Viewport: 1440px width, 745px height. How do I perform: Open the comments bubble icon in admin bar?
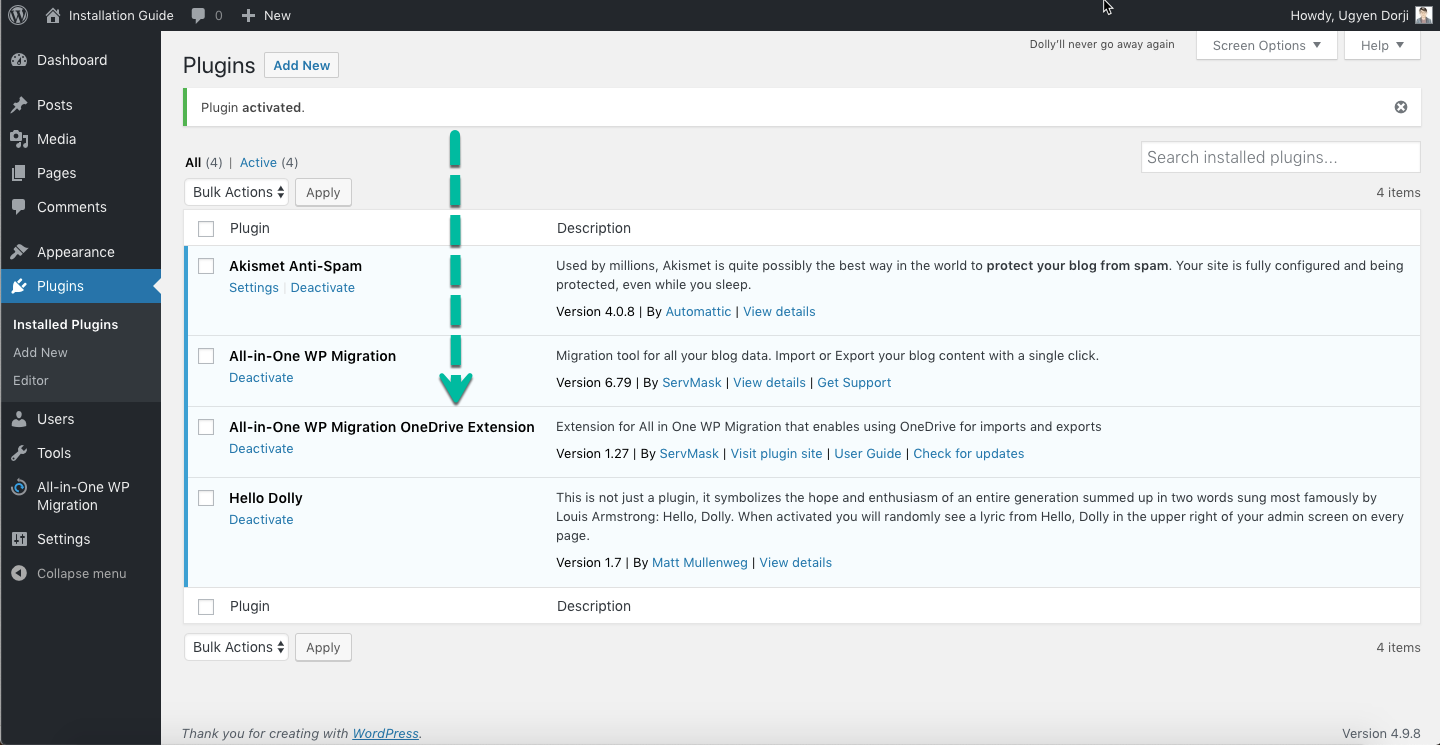pyautogui.click(x=199, y=15)
